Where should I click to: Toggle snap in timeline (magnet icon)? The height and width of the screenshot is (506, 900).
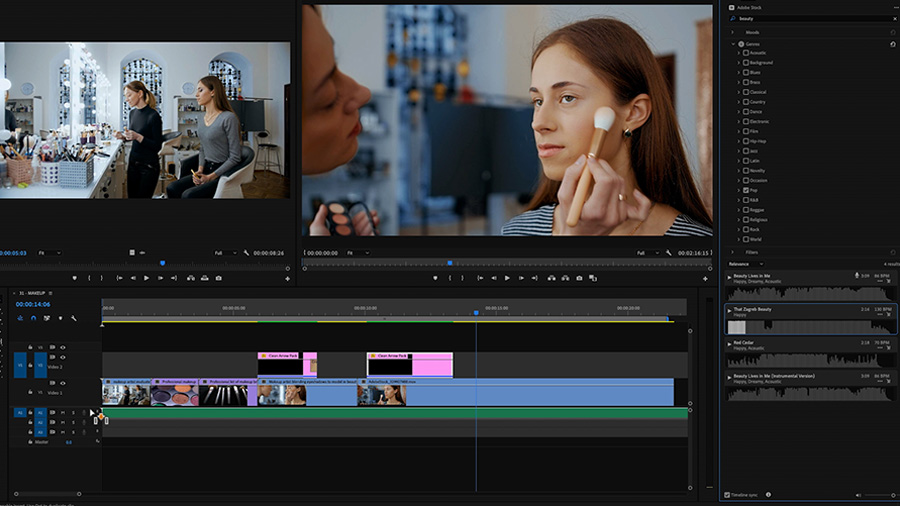coord(33,318)
